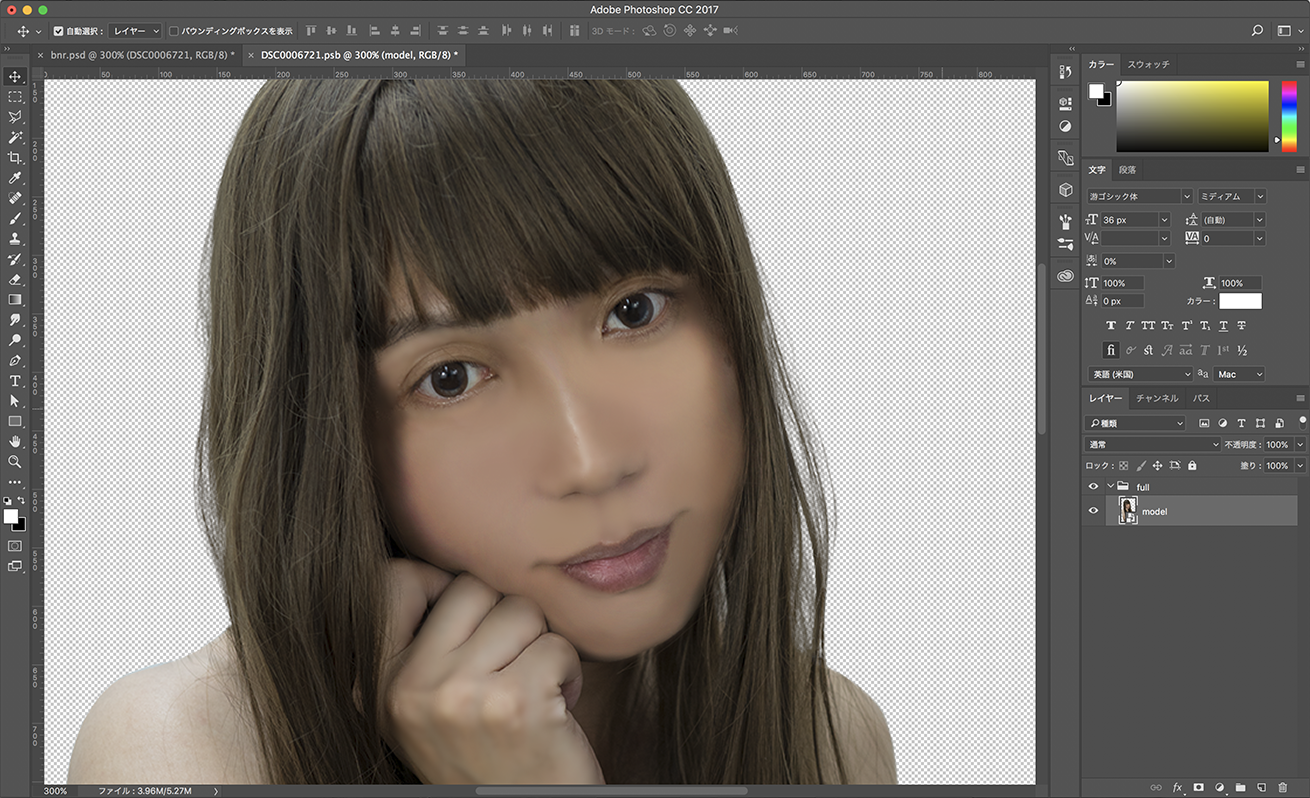Collapse the full layer group
The height and width of the screenshot is (798, 1310).
[x=1110, y=487]
